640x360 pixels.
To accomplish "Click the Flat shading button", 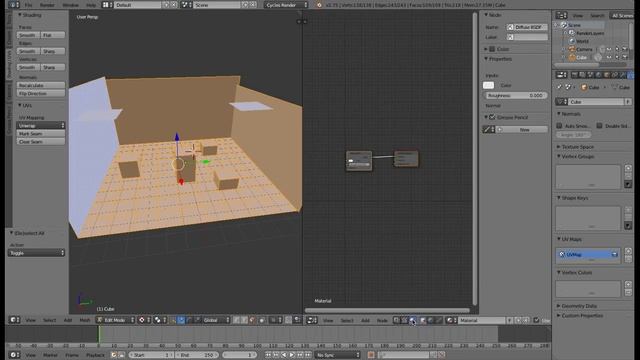I will coord(53,35).
